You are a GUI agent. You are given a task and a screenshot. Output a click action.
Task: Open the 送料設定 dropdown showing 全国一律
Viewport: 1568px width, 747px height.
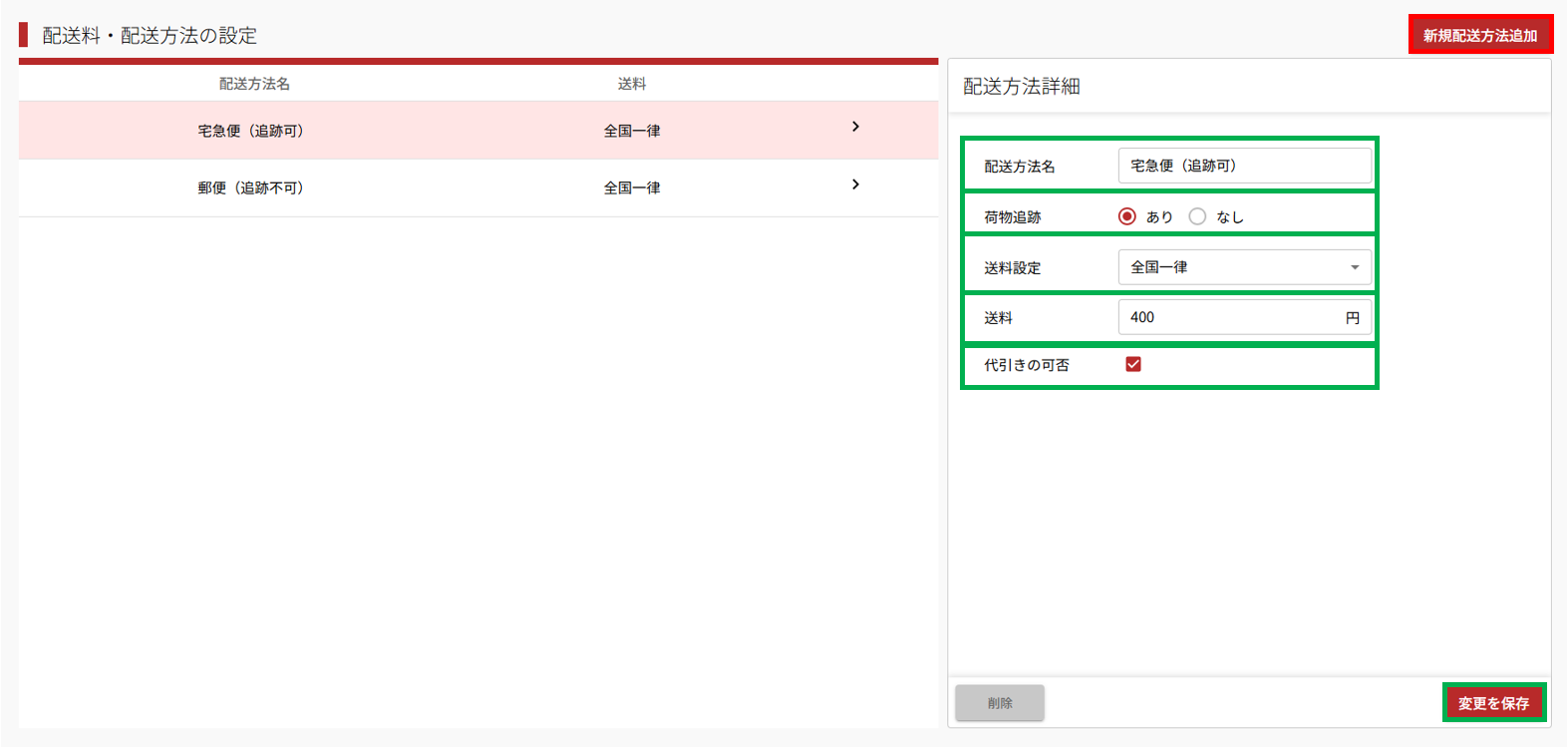pos(1244,267)
